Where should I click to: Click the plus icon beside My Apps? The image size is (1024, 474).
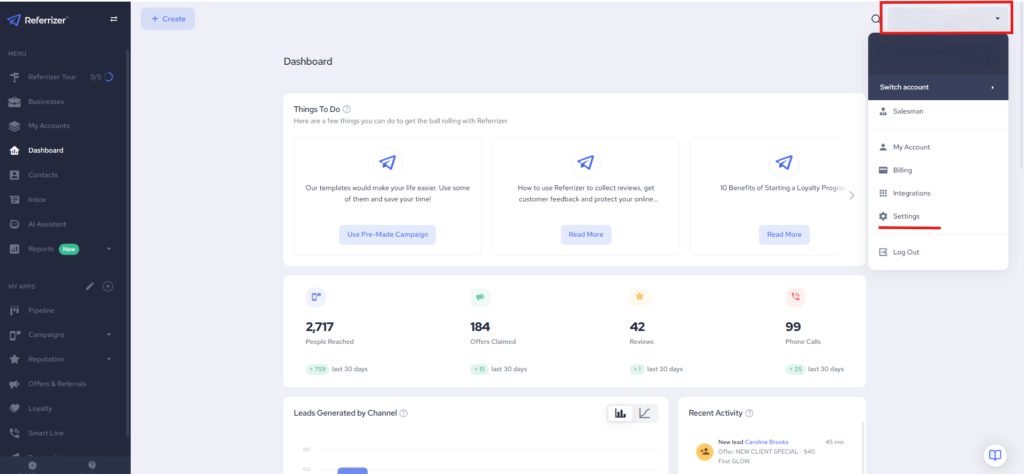pos(108,286)
